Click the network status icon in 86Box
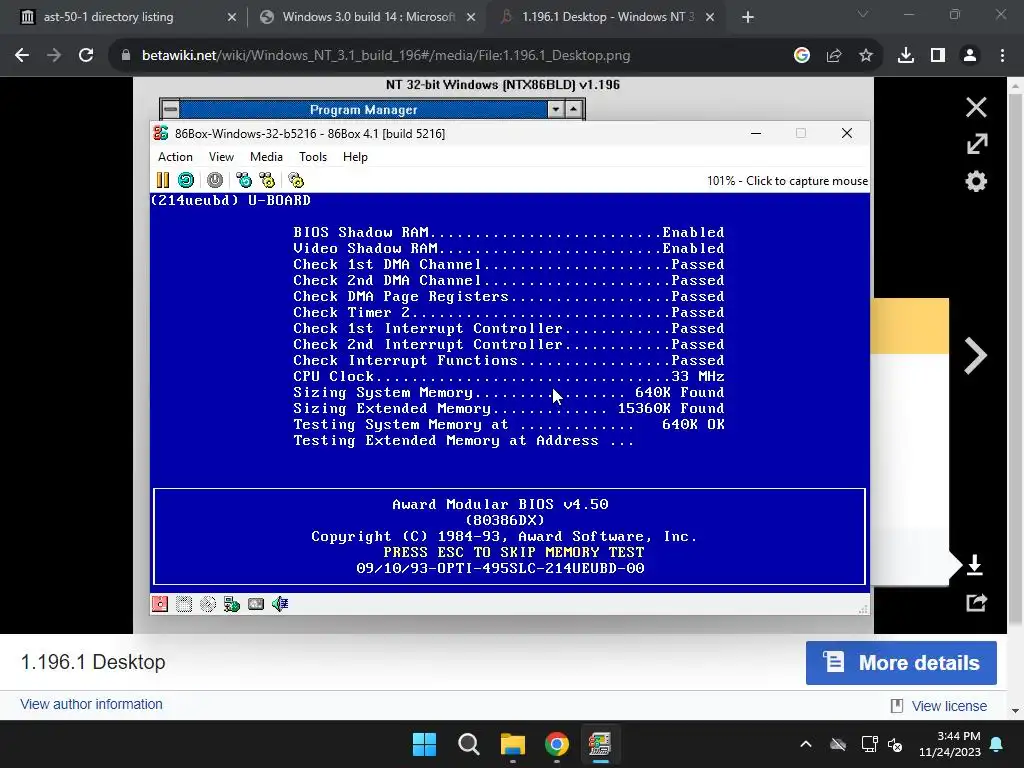Image resolution: width=1024 pixels, height=768 pixels. click(232, 604)
